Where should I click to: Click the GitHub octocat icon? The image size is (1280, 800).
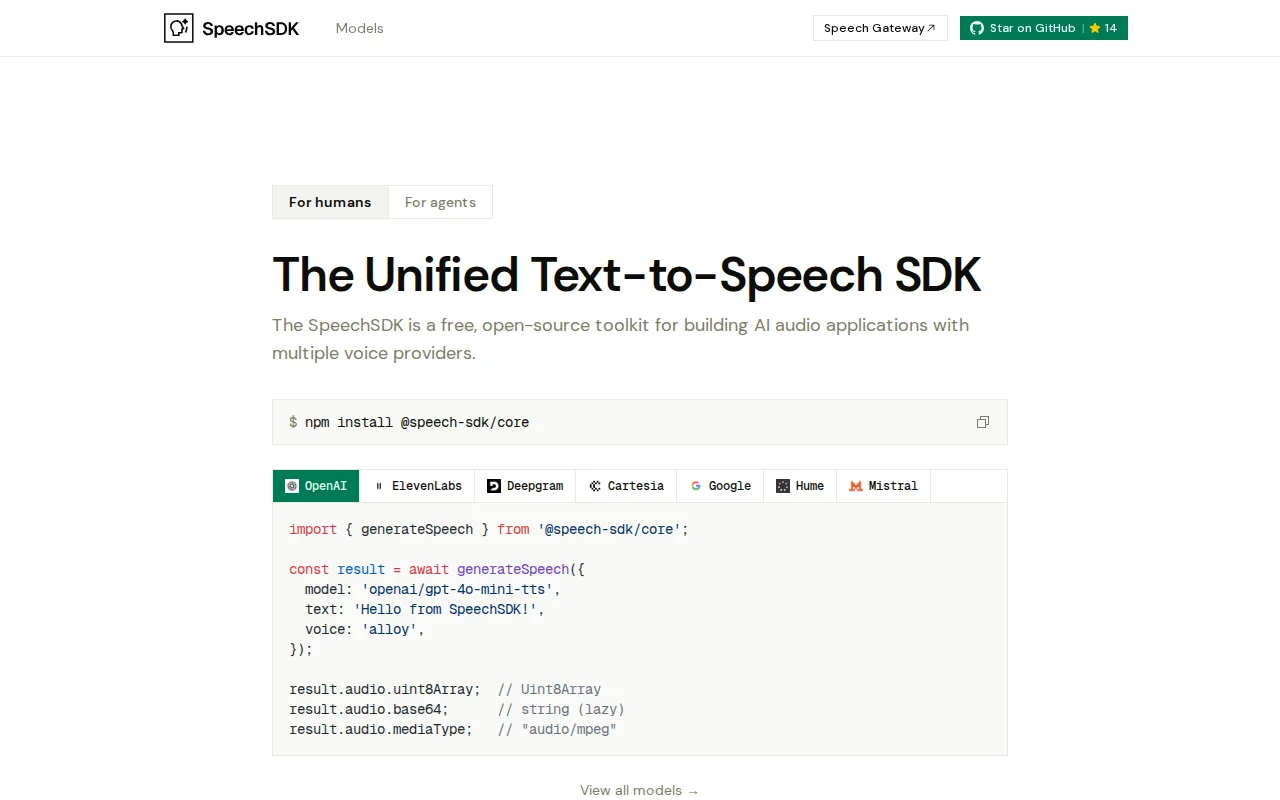coord(977,28)
